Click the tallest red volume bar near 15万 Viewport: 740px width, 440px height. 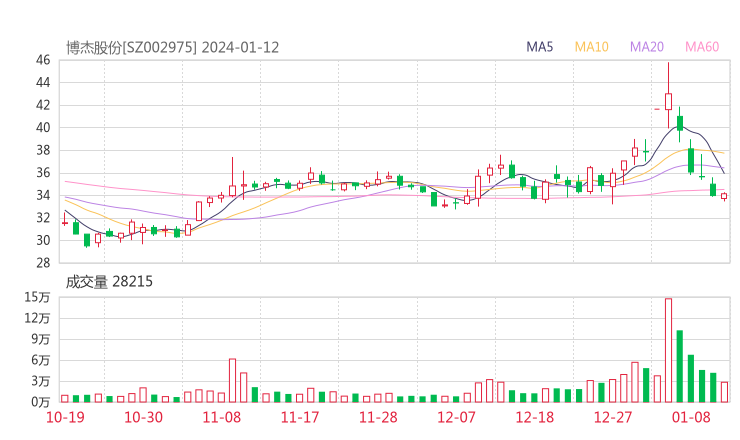coord(668,350)
